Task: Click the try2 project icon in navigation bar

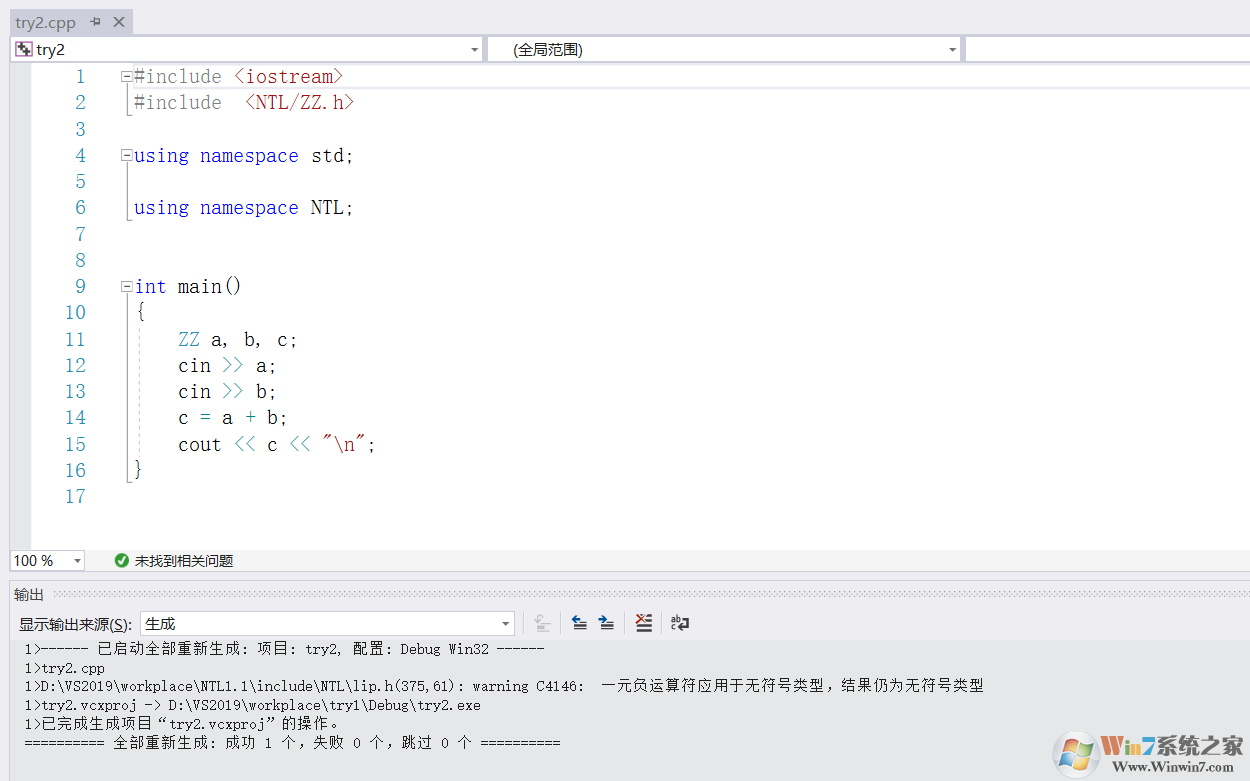Action: pos(24,49)
